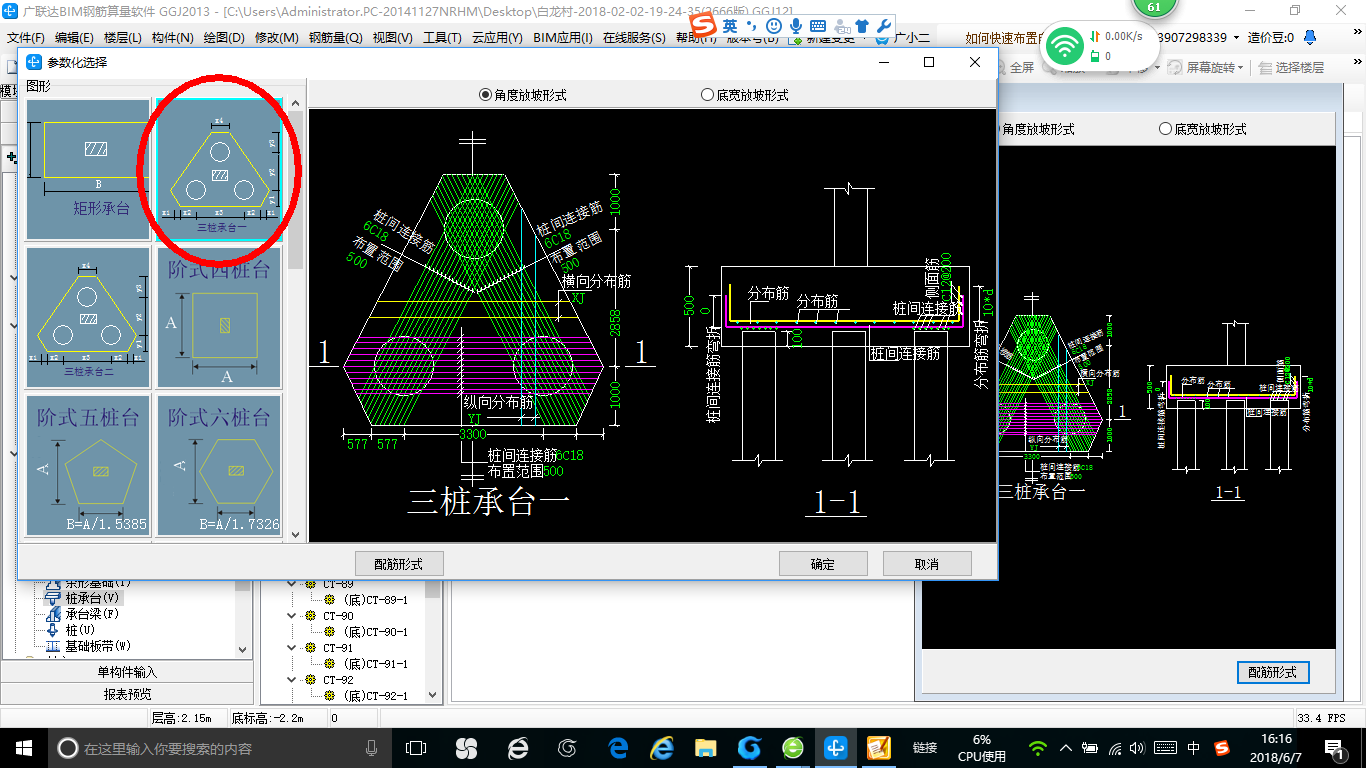Open the 报表预览 panel
This screenshot has height=768, width=1366.
click(x=127, y=694)
